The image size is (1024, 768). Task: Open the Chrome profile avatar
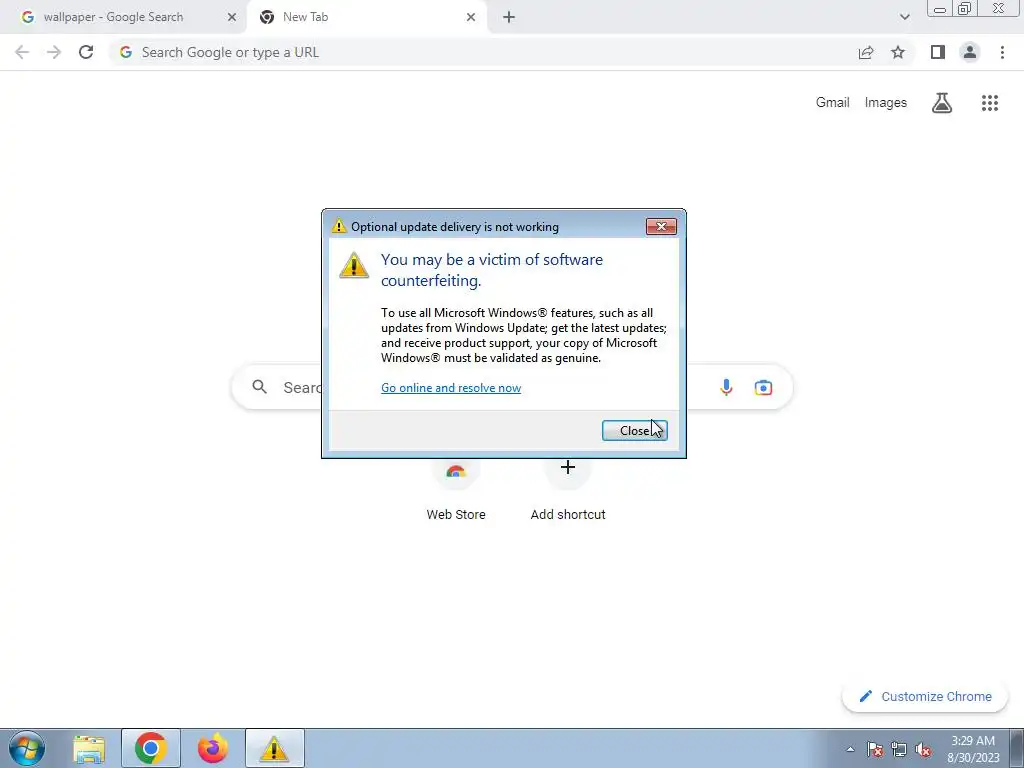[970, 52]
